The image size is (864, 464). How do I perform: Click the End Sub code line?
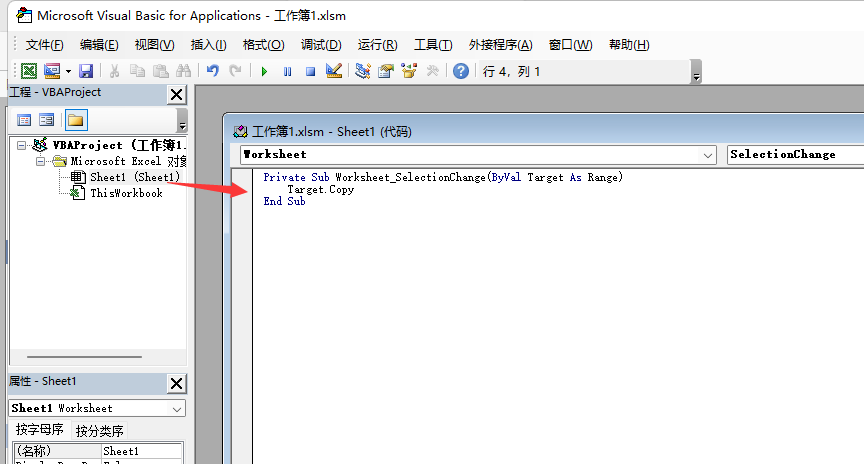pos(284,202)
